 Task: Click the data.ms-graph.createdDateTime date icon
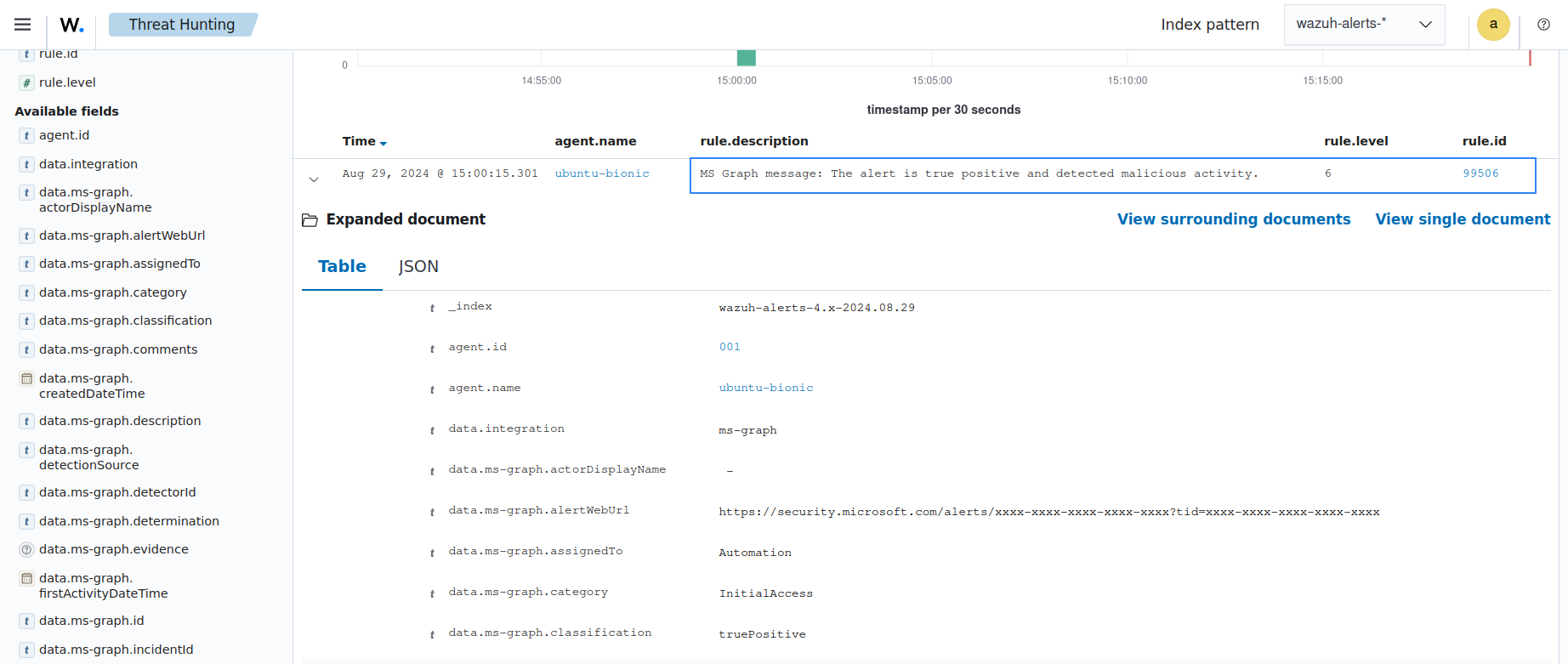click(27, 379)
